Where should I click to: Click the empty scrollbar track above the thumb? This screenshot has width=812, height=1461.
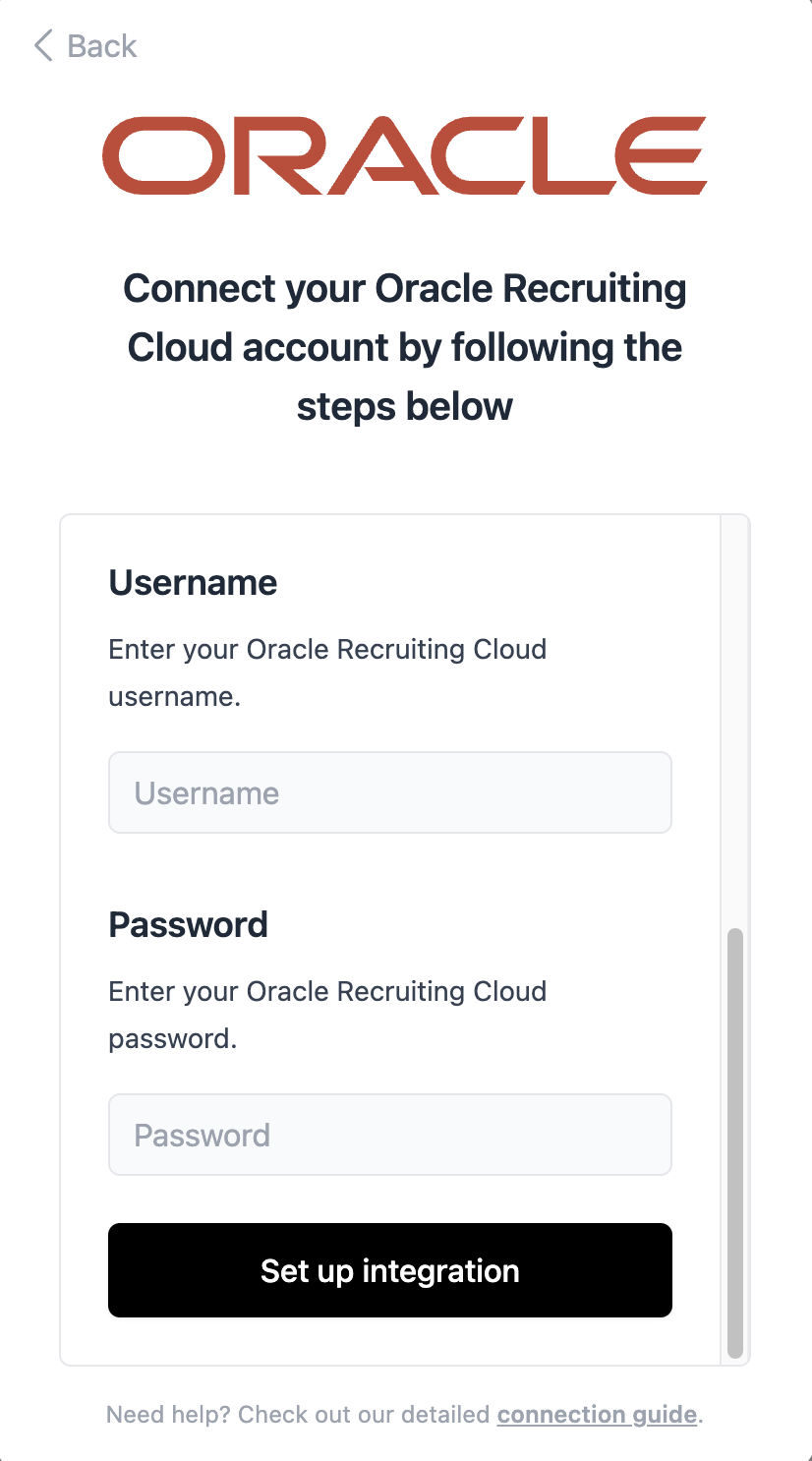734,718
